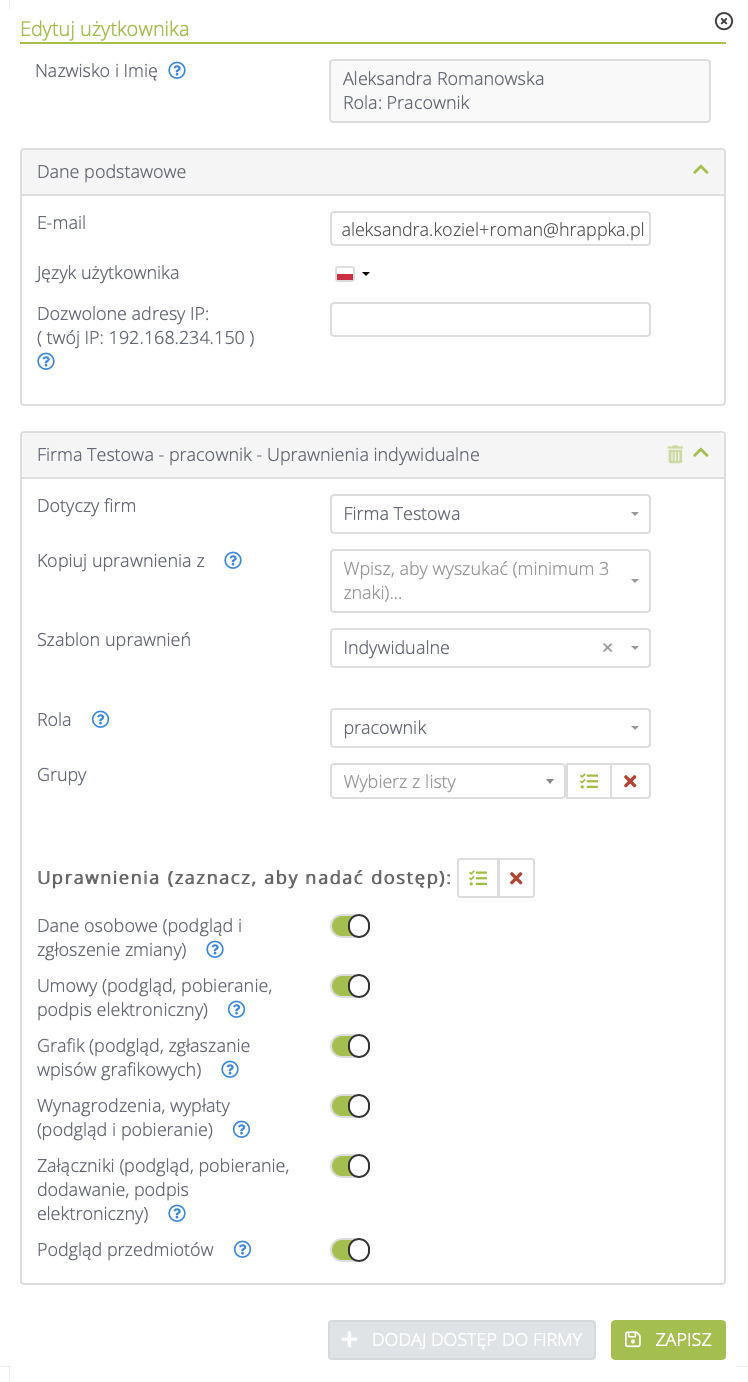748x1382 pixels.
Task: Click help icon next to Nazwisko i Imię
Action: 178,71
